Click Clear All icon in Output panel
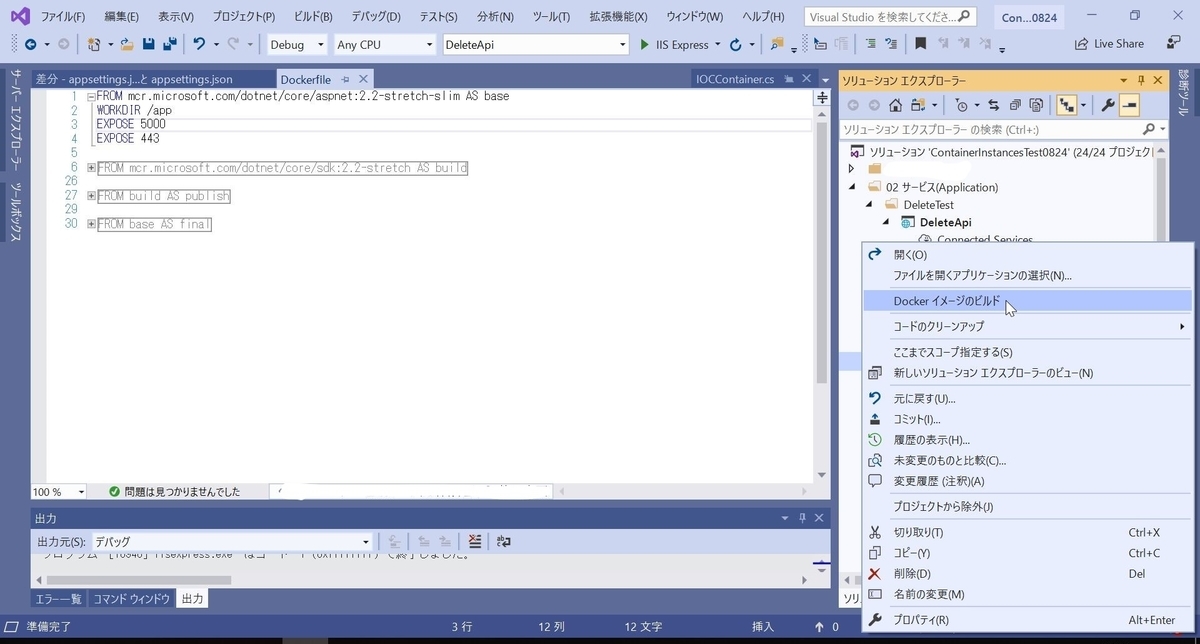The image size is (1200, 644). 475,541
